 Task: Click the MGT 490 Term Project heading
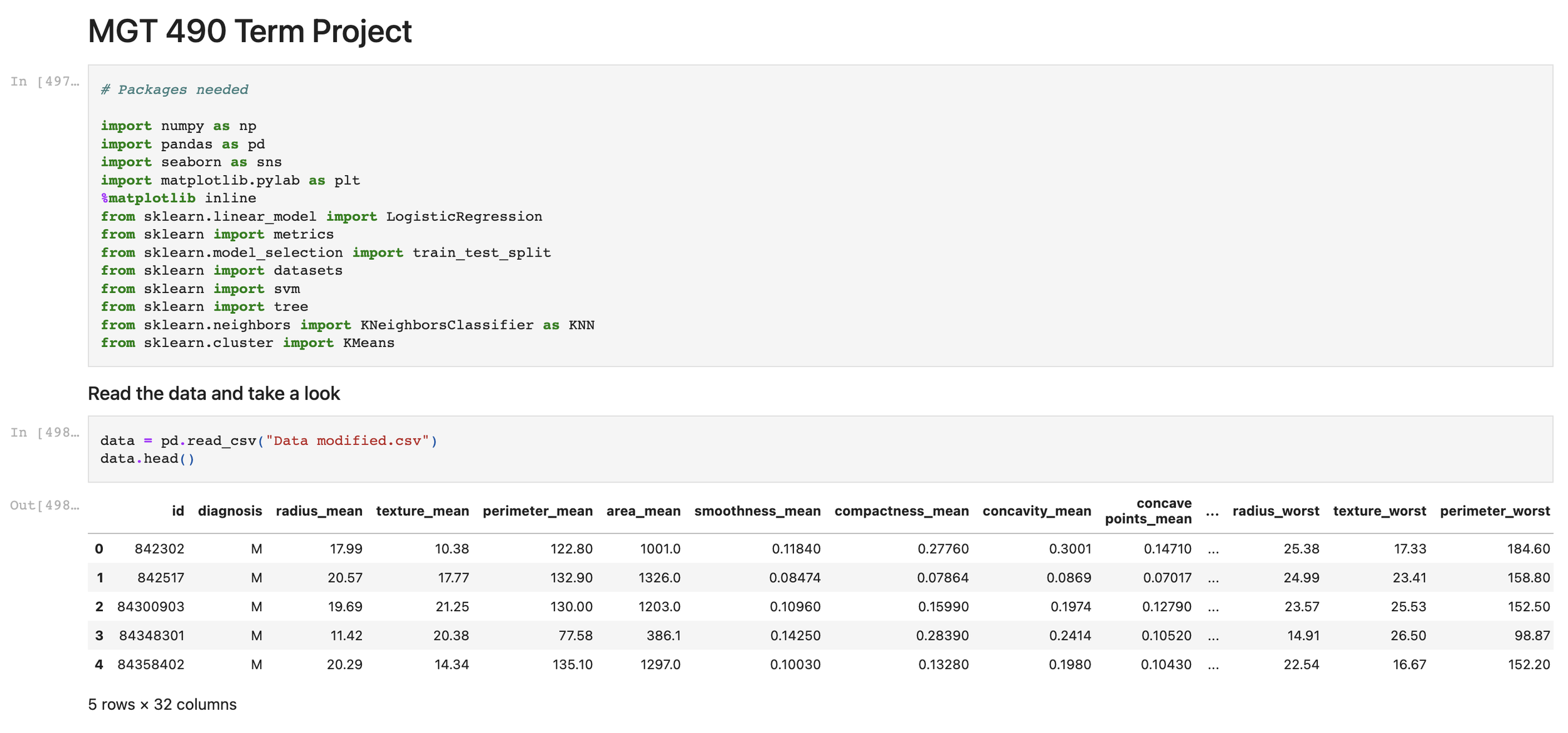tap(250, 31)
